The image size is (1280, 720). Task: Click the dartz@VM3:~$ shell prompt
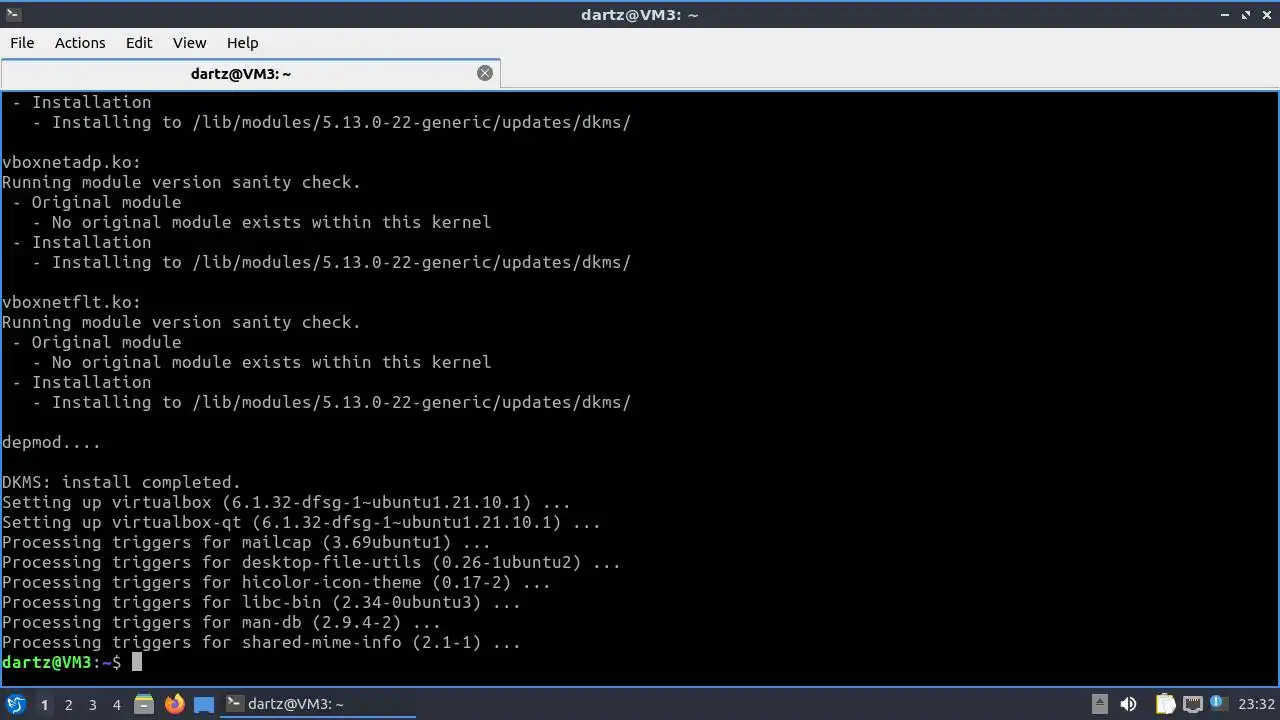coord(61,662)
